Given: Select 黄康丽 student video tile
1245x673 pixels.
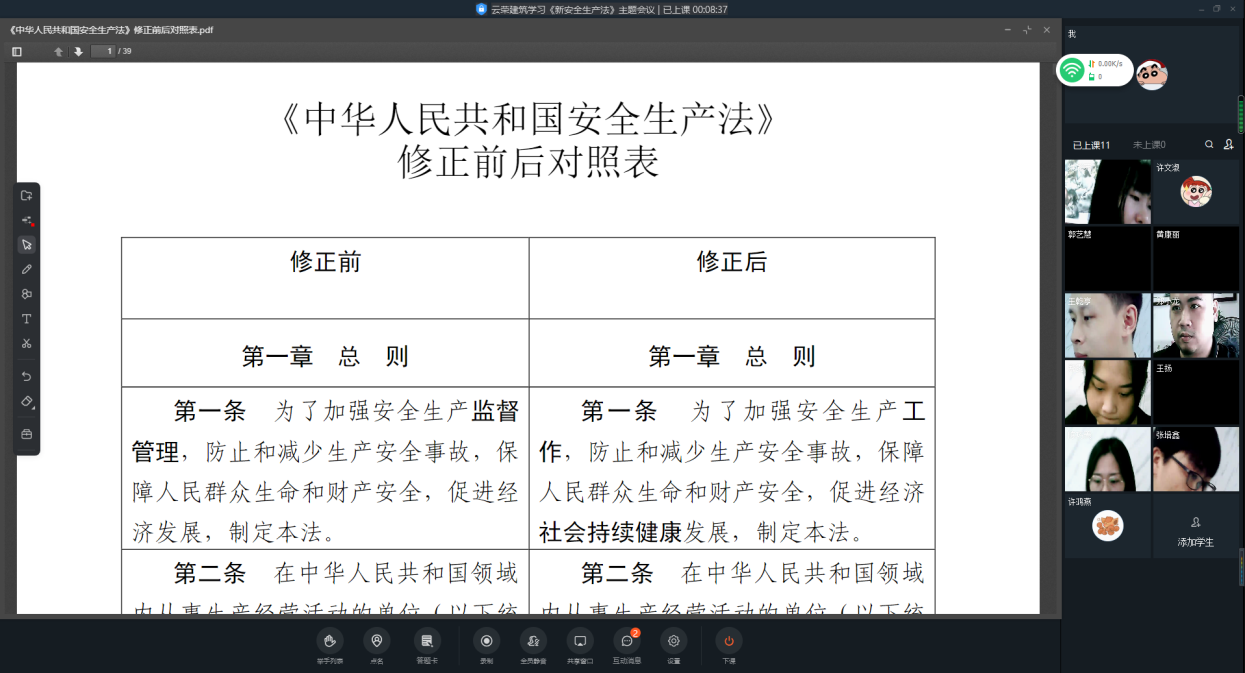Looking at the screenshot, I should pyautogui.click(x=1196, y=259).
